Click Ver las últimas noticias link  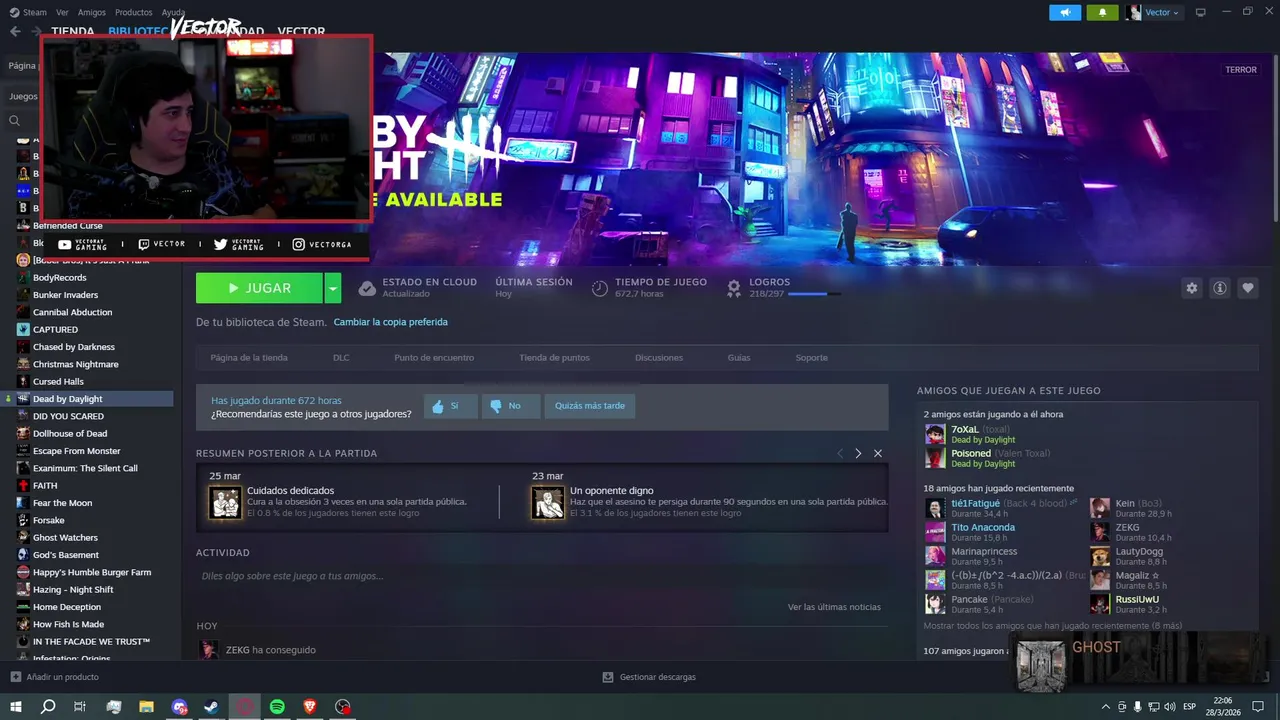point(834,607)
